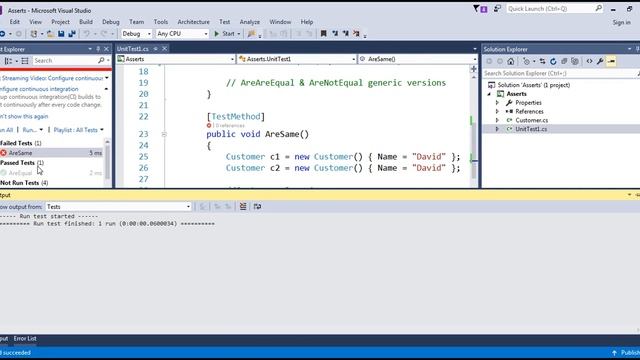Click the Clear Bookmarks toolbar icon

tap(356, 34)
